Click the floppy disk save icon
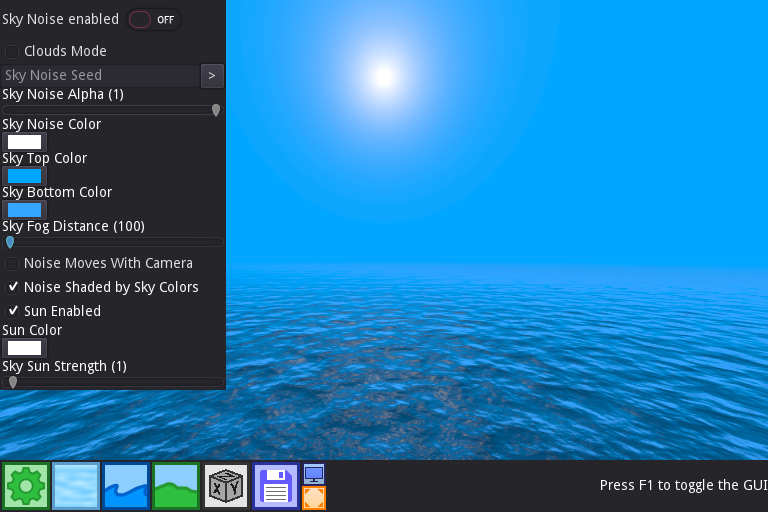 point(276,486)
